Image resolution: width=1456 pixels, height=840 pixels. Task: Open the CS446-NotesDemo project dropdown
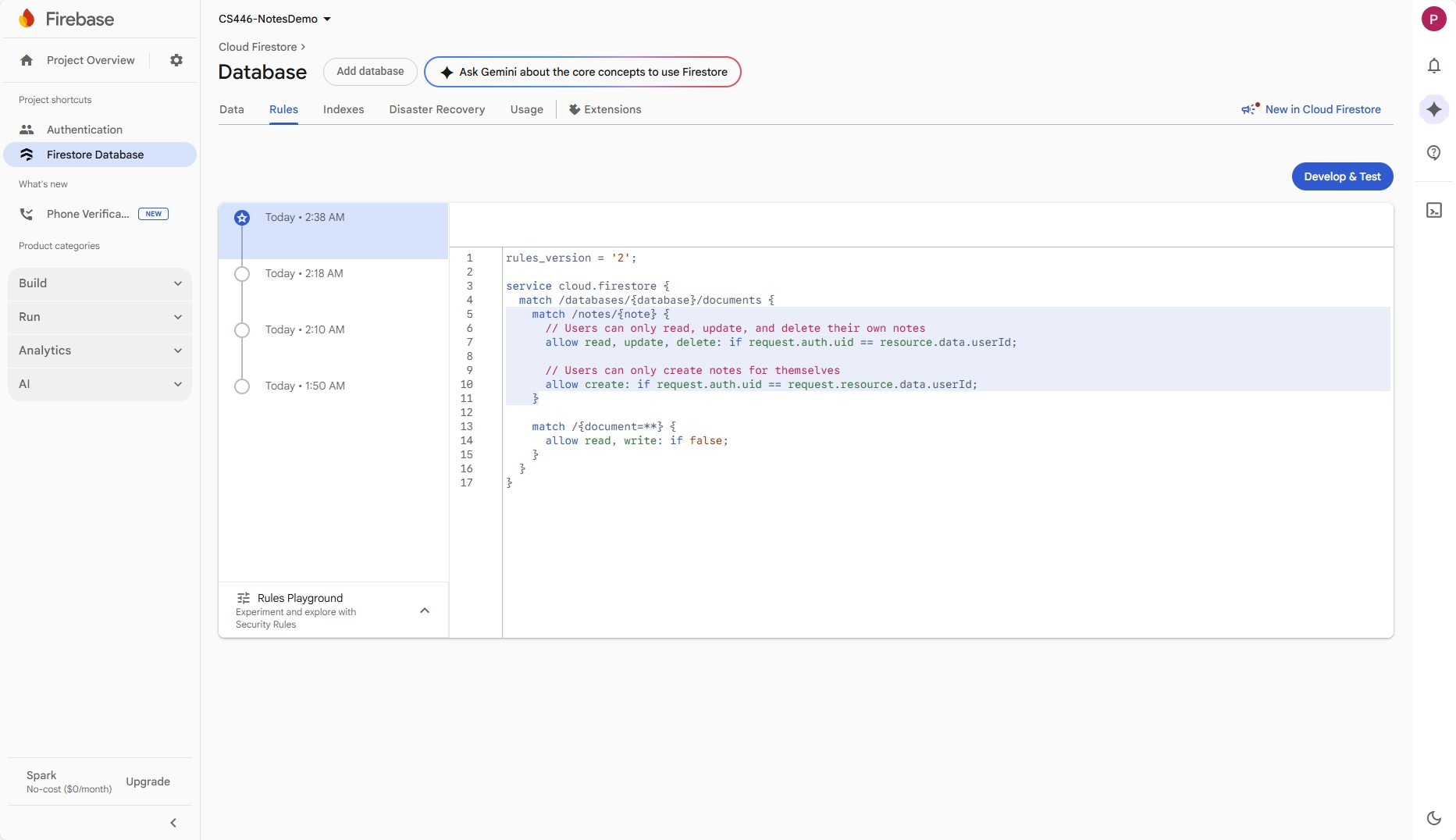[274, 19]
